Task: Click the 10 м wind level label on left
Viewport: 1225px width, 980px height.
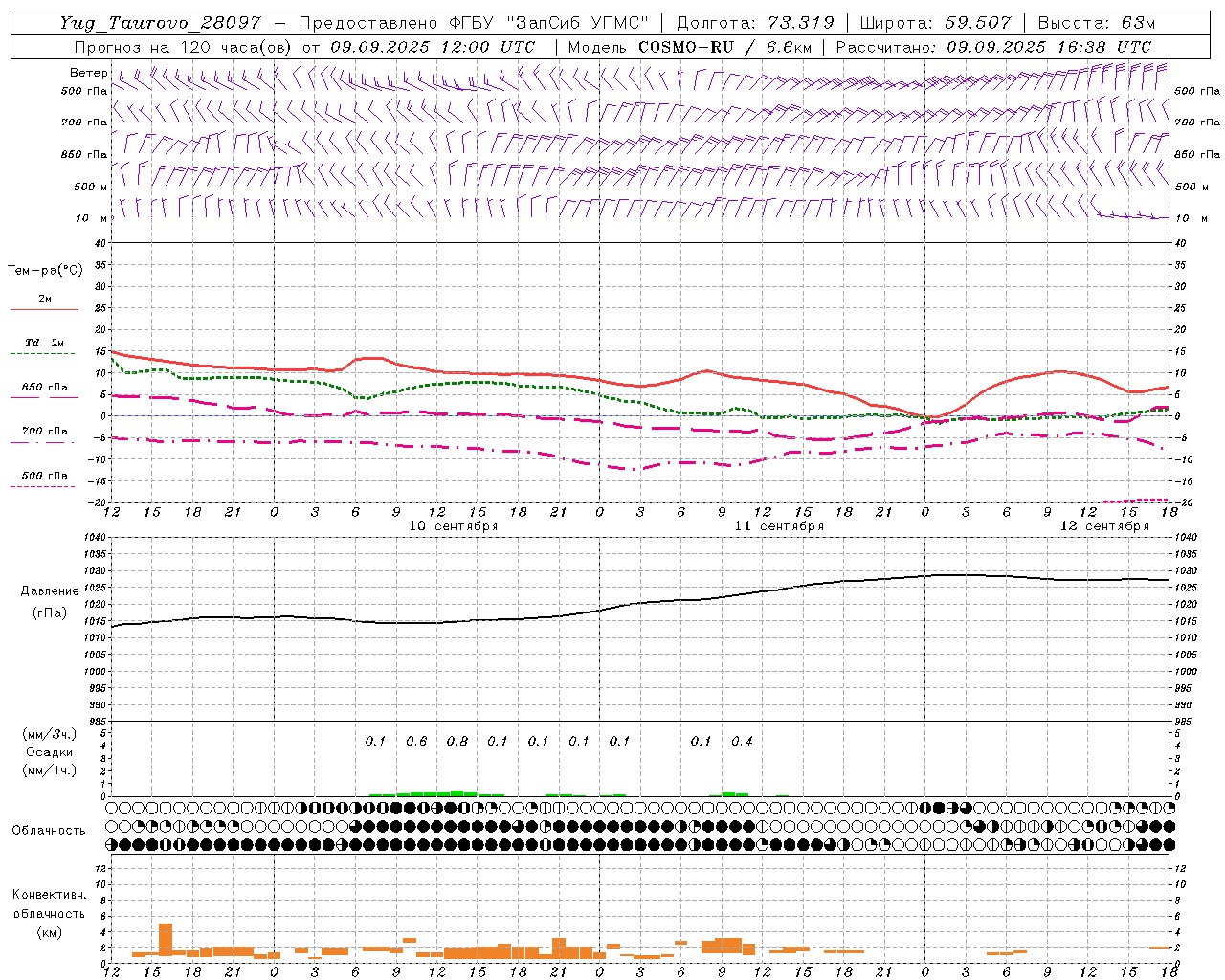Action: click(92, 218)
